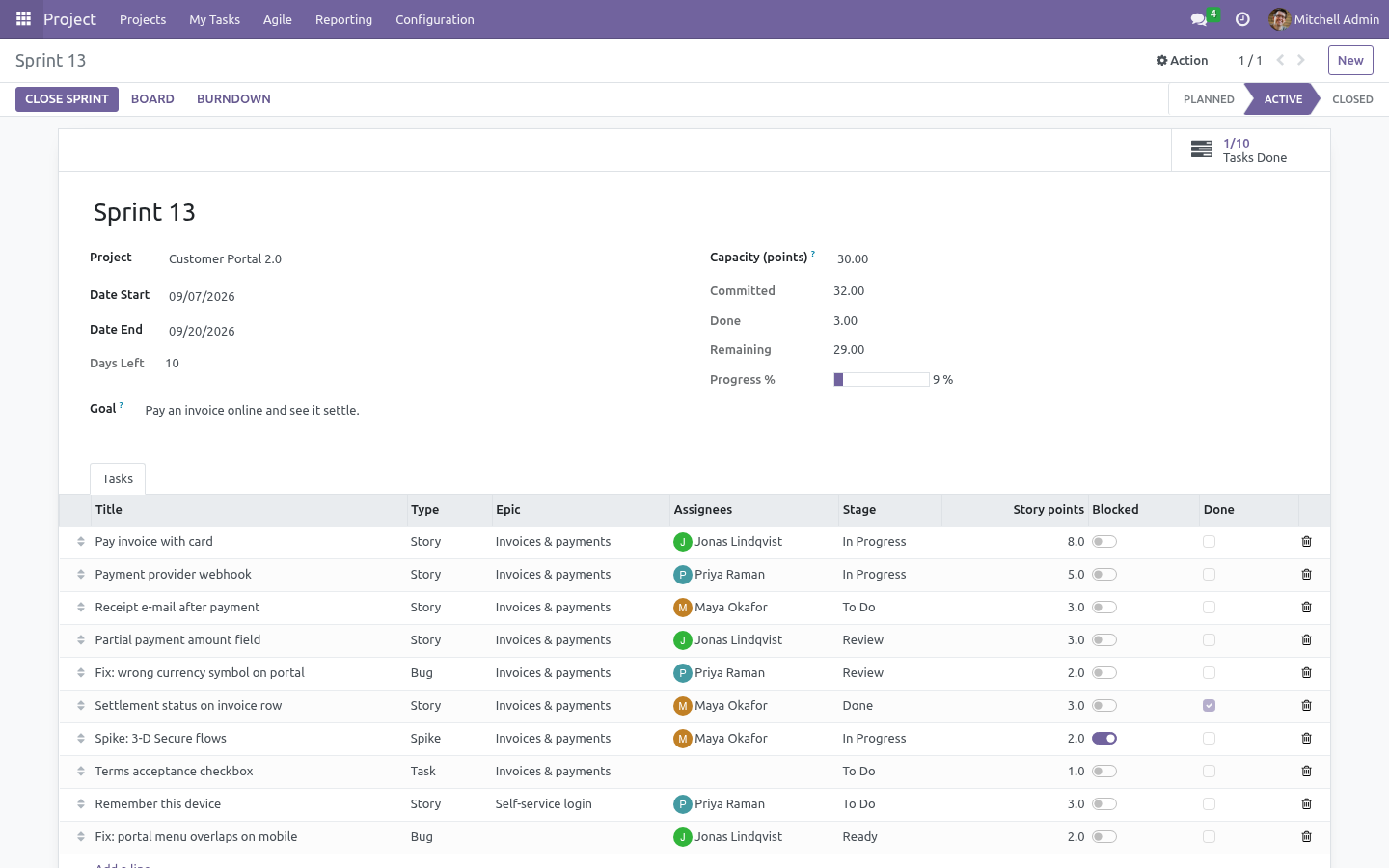This screenshot has height=868, width=1389.
Task: Delete the Payment provider webhook row
Action: 1306,575
